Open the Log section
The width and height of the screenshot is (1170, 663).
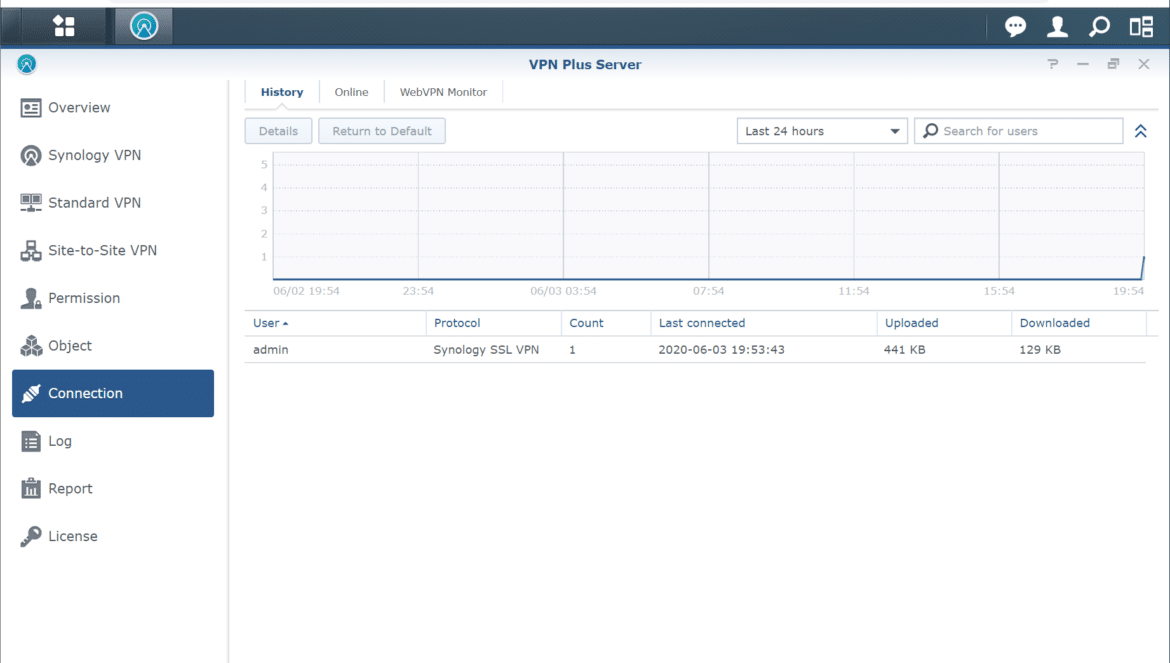point(113,441)
